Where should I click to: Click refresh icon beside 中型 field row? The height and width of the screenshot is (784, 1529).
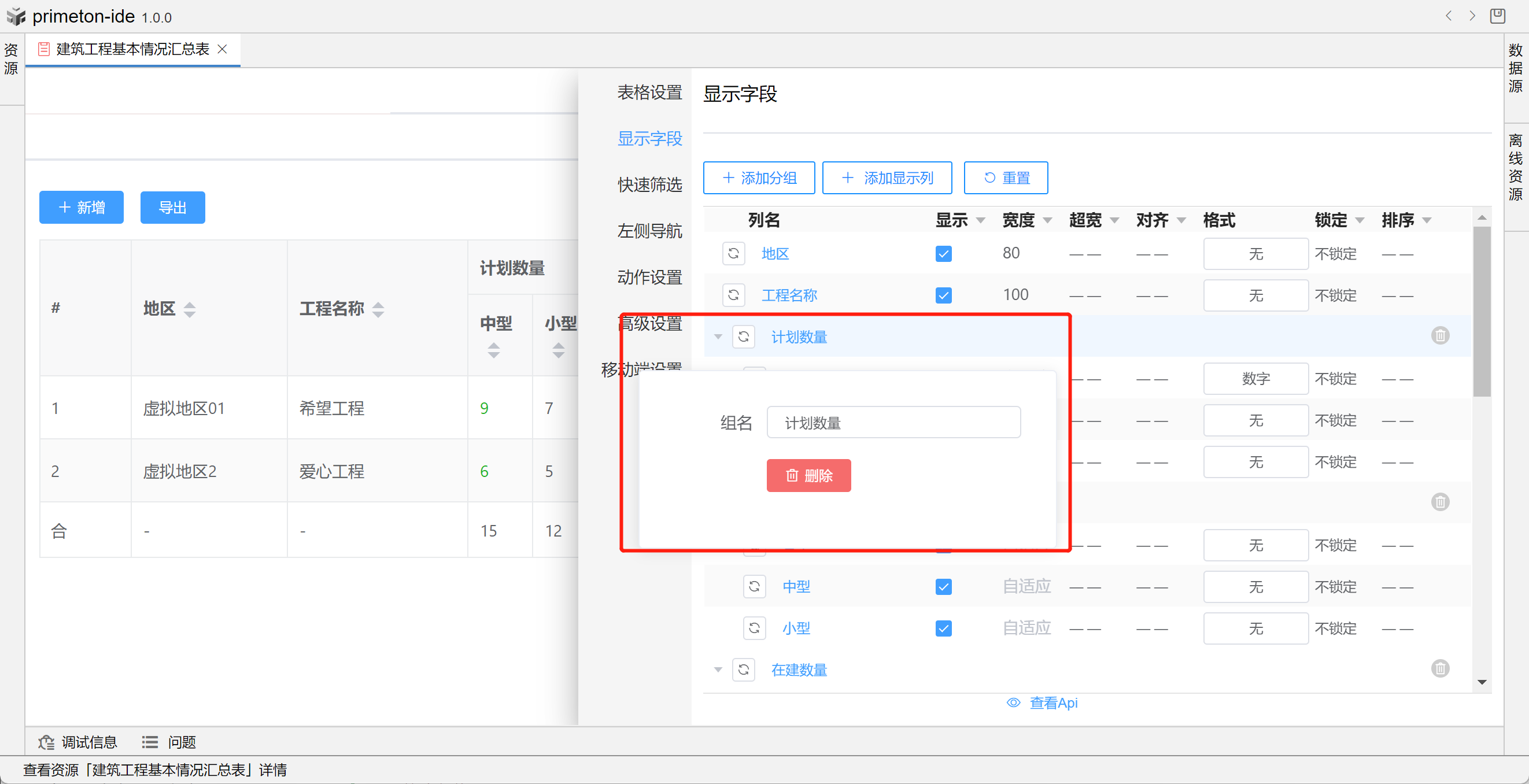point(754,586)
